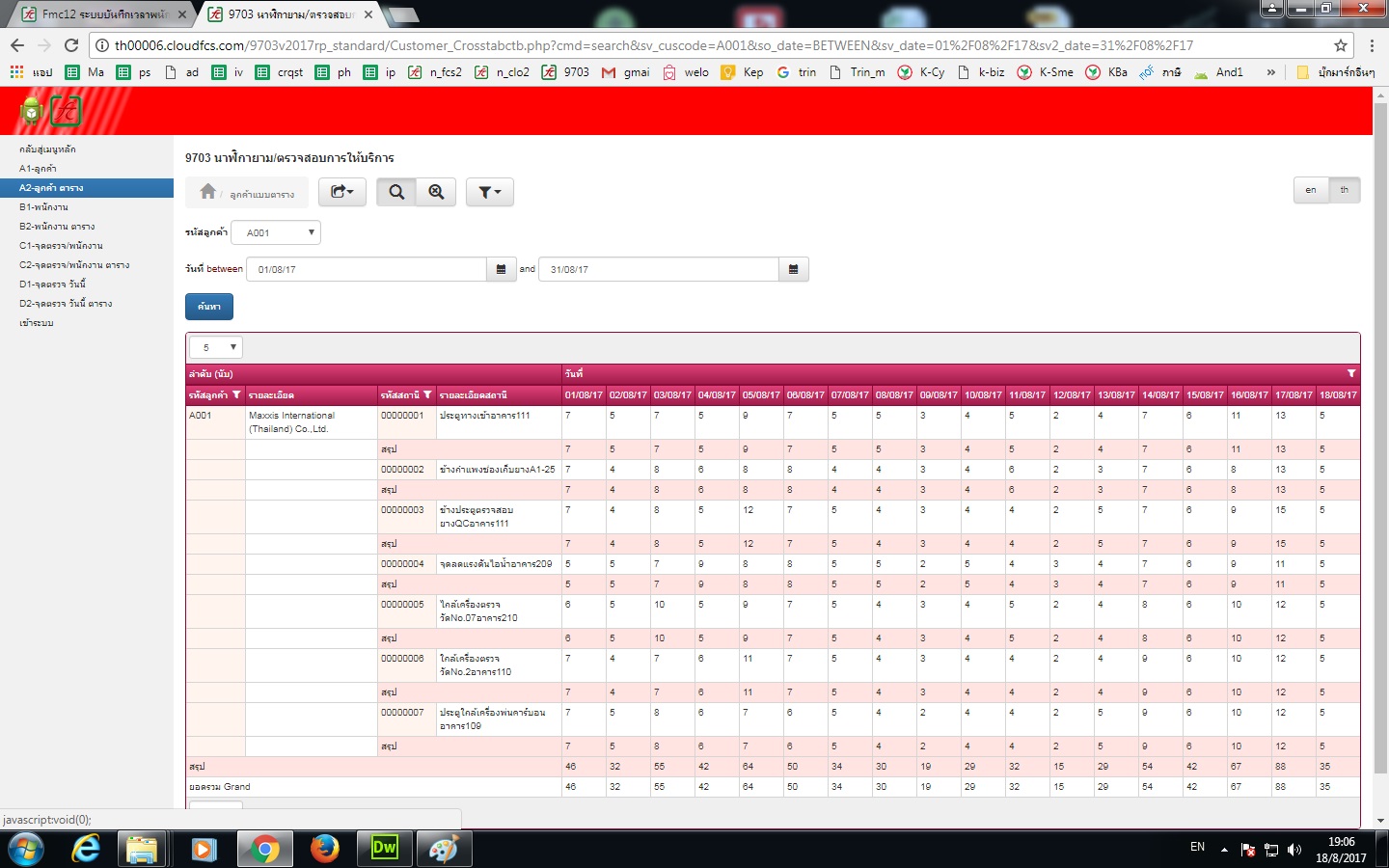Switch language to th
Viewport: 1389px width, 868px height.
point(1345,190)
